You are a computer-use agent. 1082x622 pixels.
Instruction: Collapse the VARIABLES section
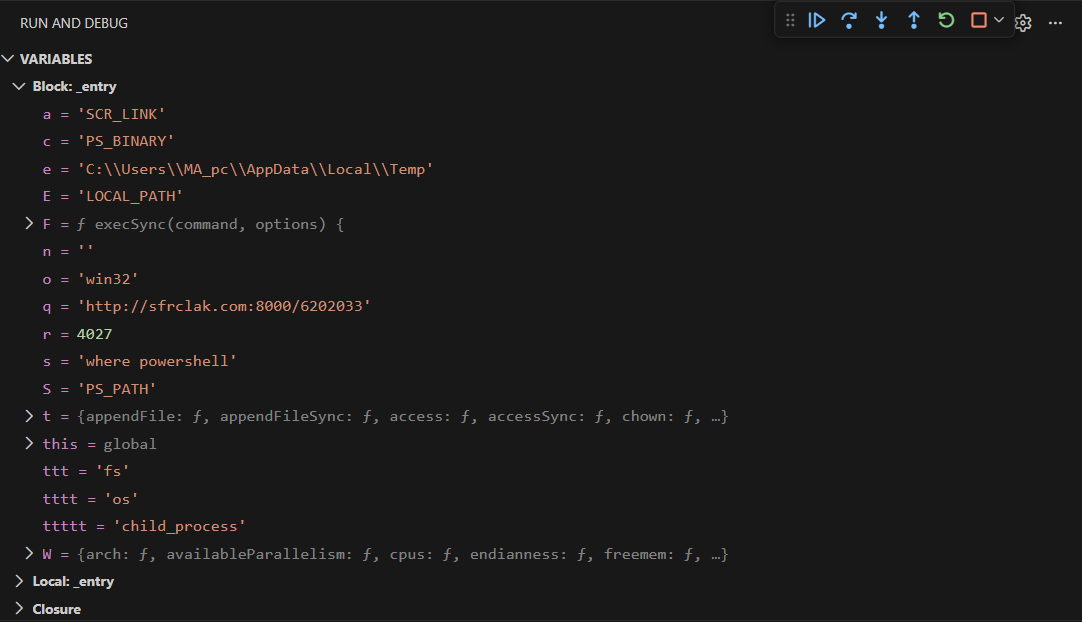coord(9,59)
